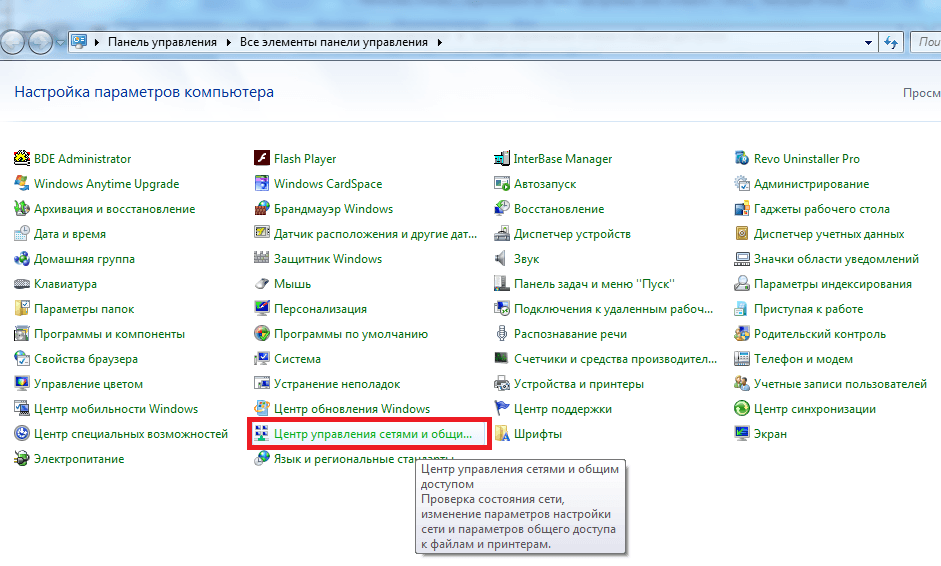This screenshot has width=941, height=566.
Task: Open the Диспетчер устройств icon
Action: (x=502, y=233)
